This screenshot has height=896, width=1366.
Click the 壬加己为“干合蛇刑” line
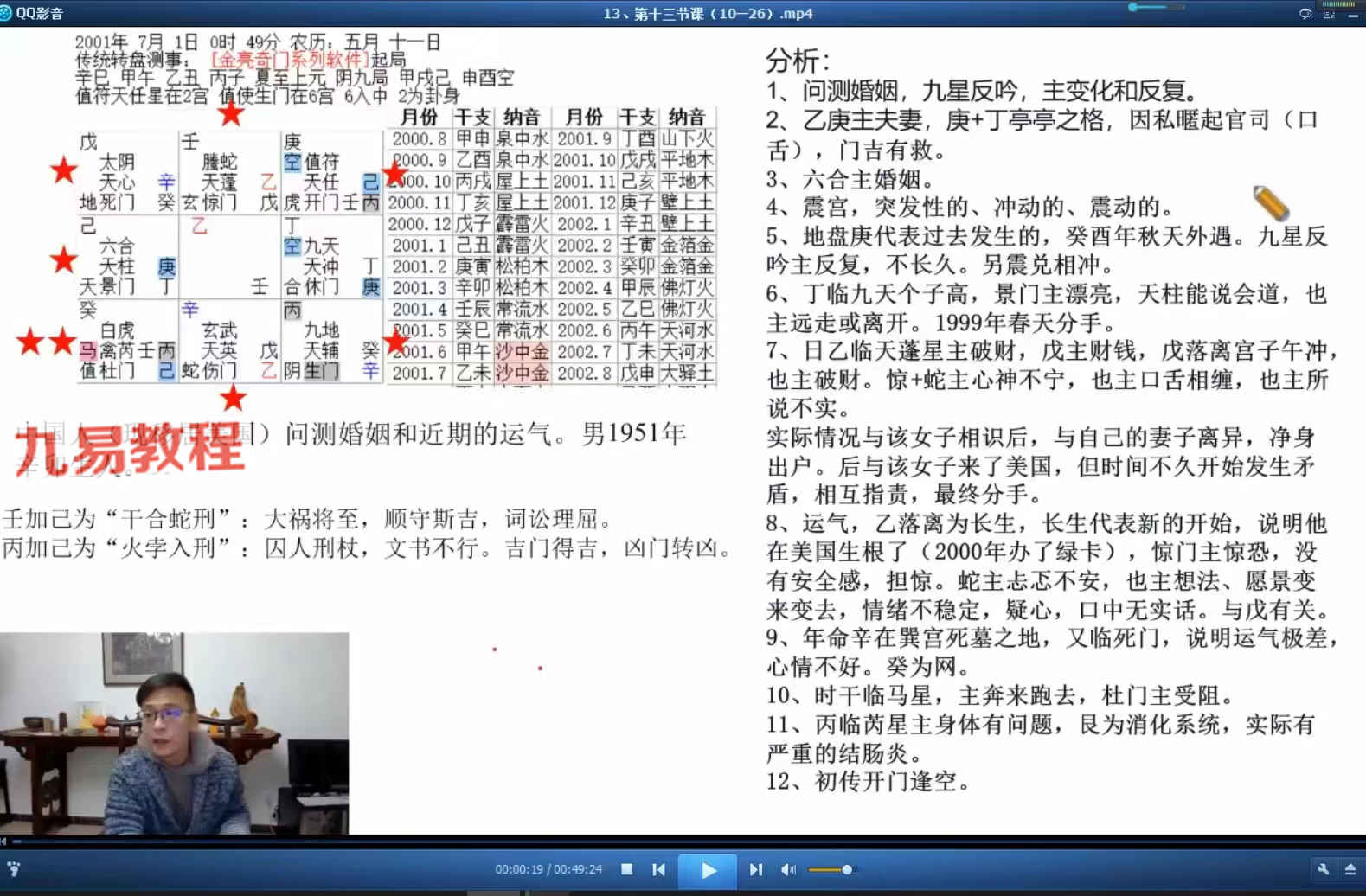point(310,519)
